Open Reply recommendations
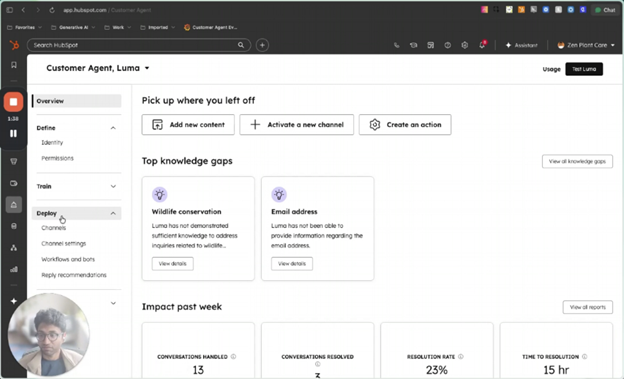The height and width of the screenshot is (379, 624). (74, 275)
